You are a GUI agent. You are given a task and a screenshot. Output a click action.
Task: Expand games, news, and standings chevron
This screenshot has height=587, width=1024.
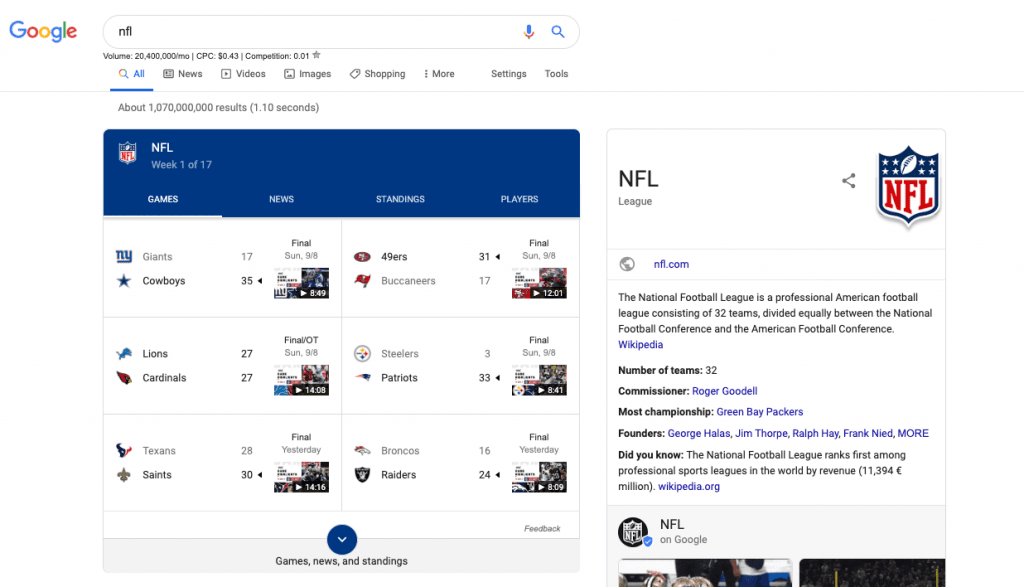[342, 539]
